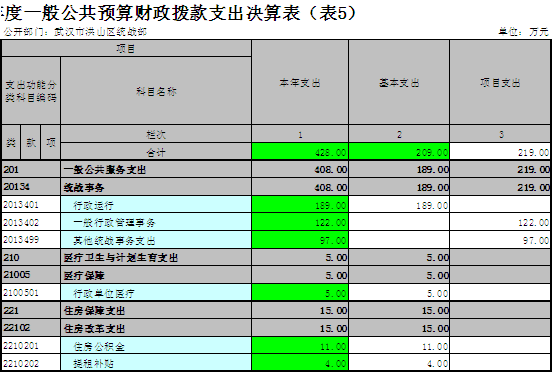This screenshot has height=373, width=553.
Task: Click the 97.00 cell under 项目支出
Action: coord(500,240)
